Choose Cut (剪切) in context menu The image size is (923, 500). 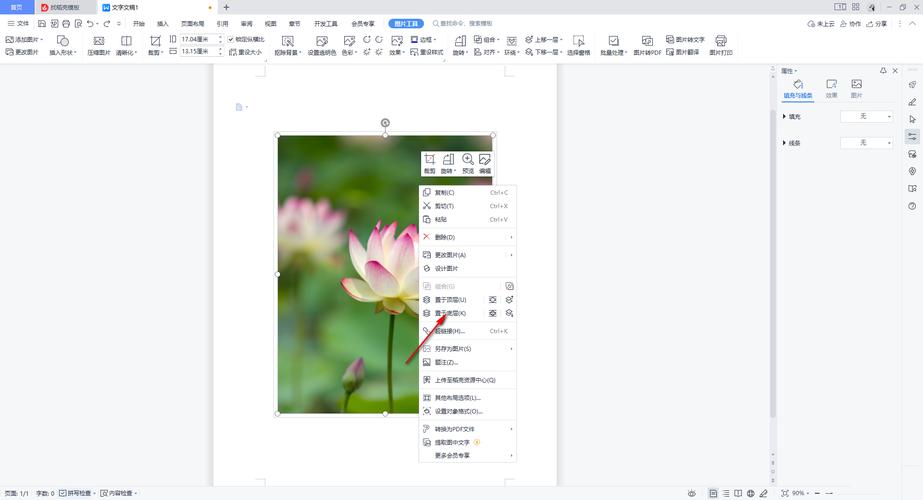tap(467, 206)
